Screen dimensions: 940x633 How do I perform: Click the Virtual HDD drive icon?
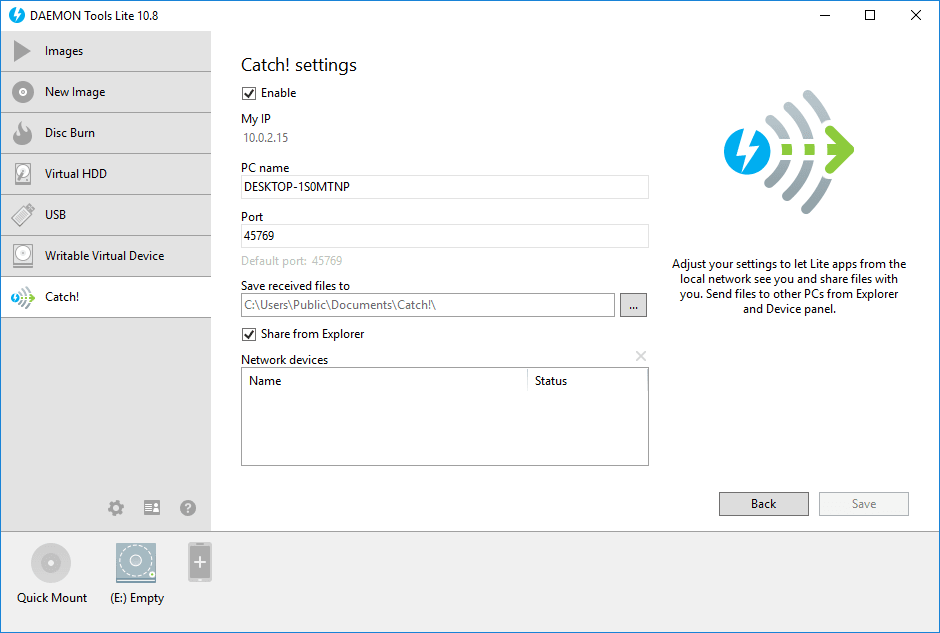(23, 174)
